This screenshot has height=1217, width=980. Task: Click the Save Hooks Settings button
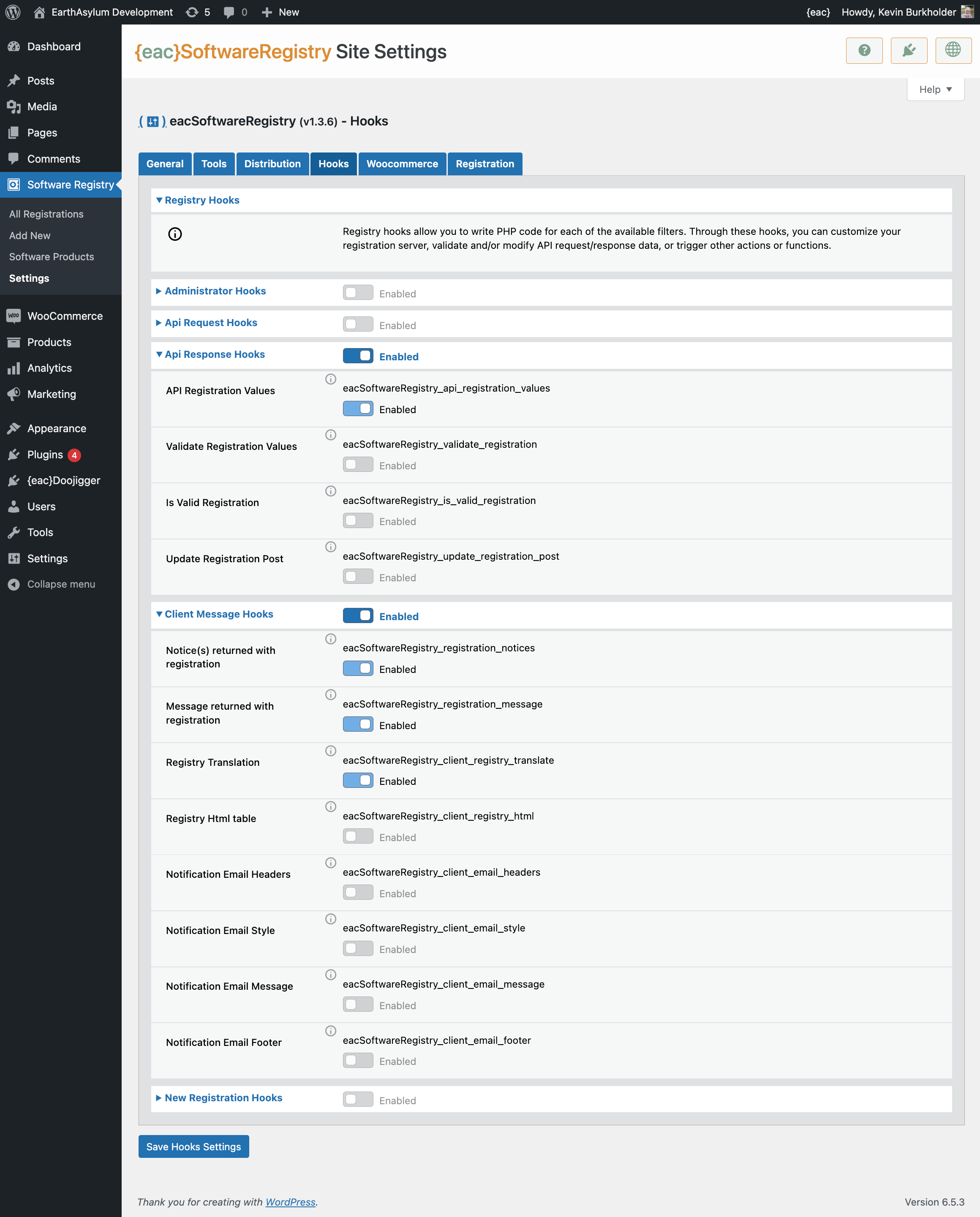pos(193,1146)
